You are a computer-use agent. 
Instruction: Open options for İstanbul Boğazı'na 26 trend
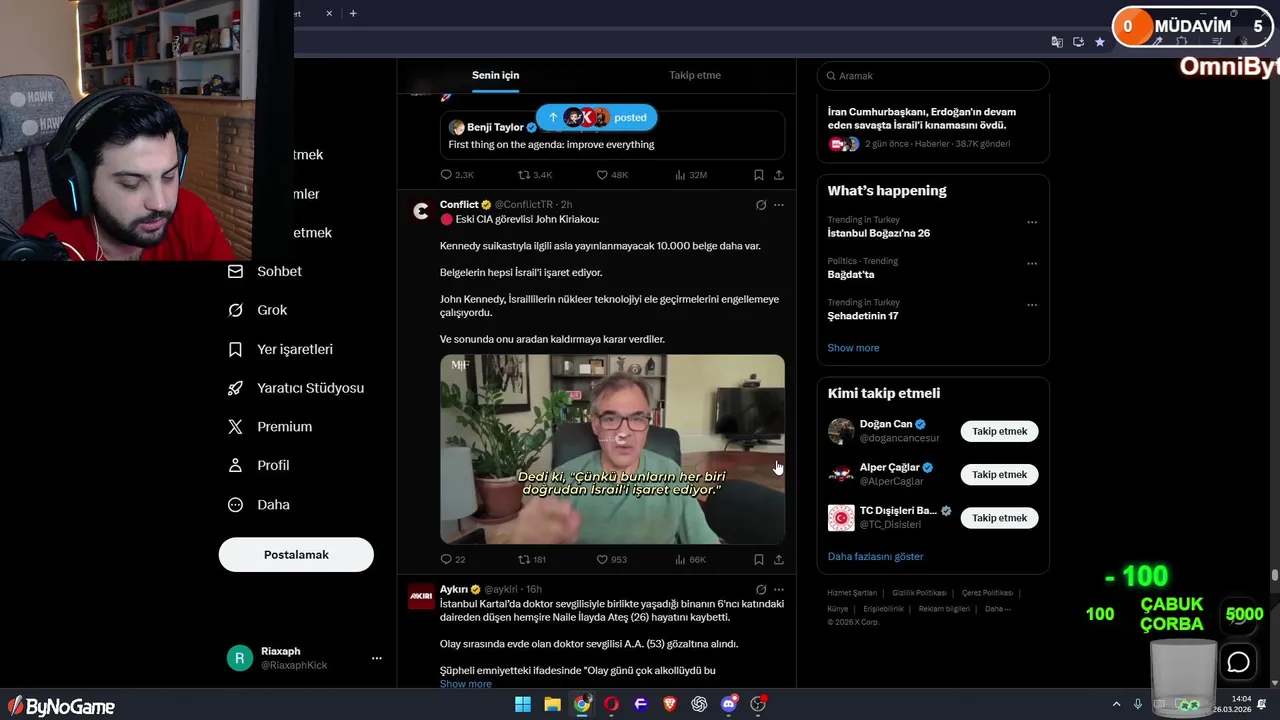pos(1032,223)
